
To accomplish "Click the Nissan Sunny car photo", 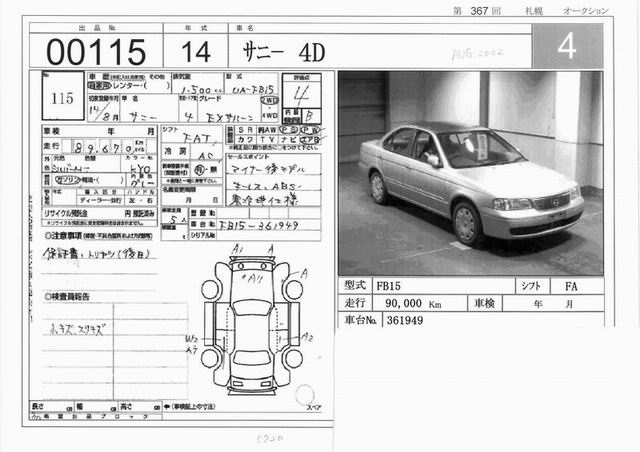I will pyautogui.click(x=471, y=173).
